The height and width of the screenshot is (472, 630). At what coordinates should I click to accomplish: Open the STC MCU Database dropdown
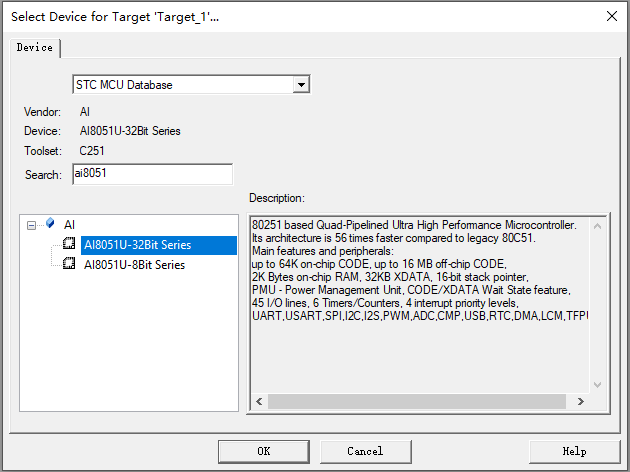click(x=301, y=85)
